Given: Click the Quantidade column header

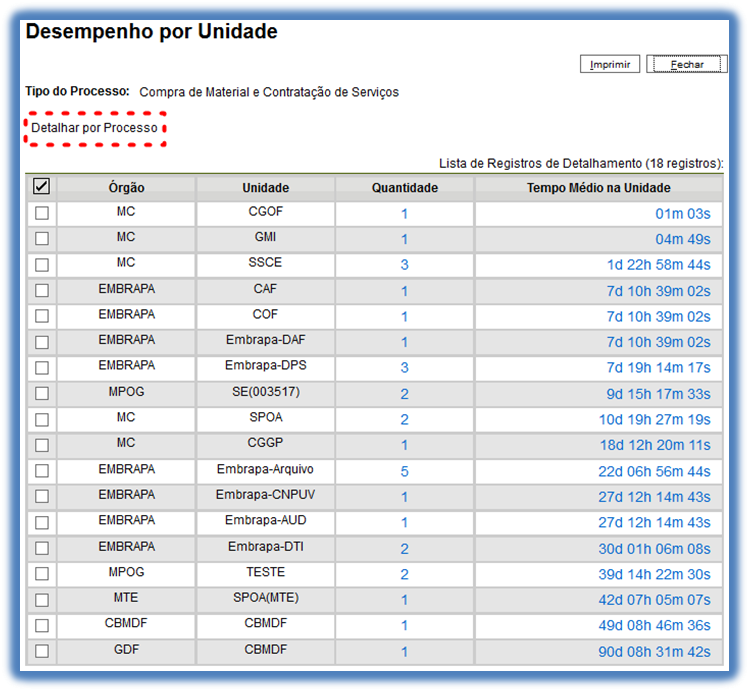Looking at the screenshot, I should click(x=404, y=188).
